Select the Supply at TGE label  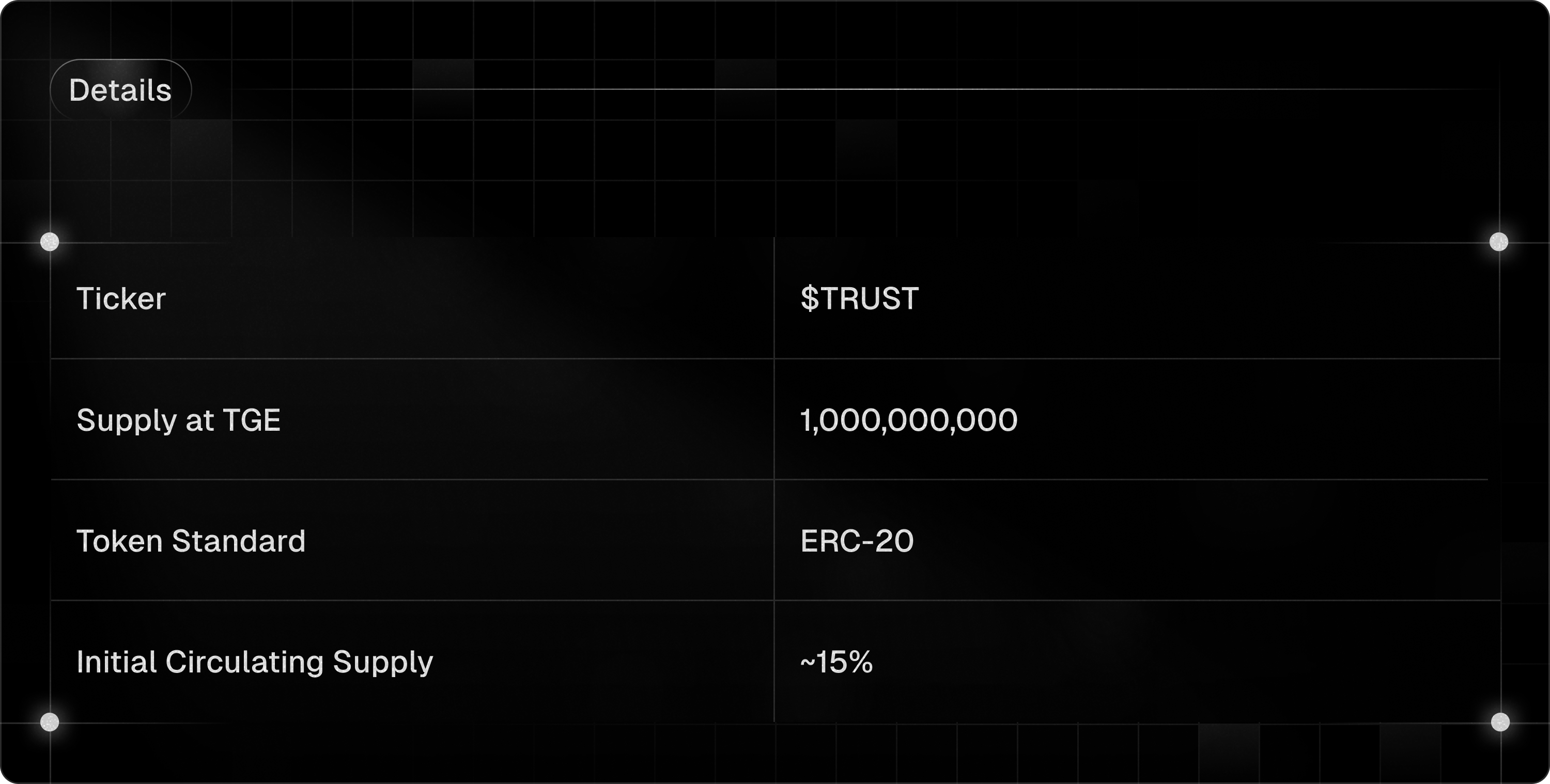tap(178, 420)
